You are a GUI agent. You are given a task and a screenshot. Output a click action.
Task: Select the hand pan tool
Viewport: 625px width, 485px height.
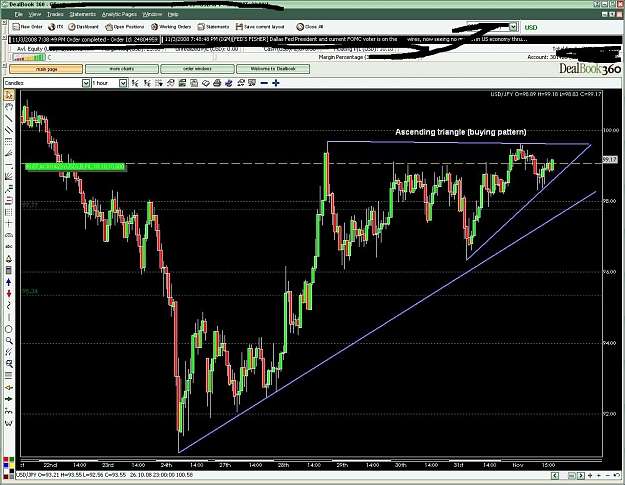[x=9, y=107]
